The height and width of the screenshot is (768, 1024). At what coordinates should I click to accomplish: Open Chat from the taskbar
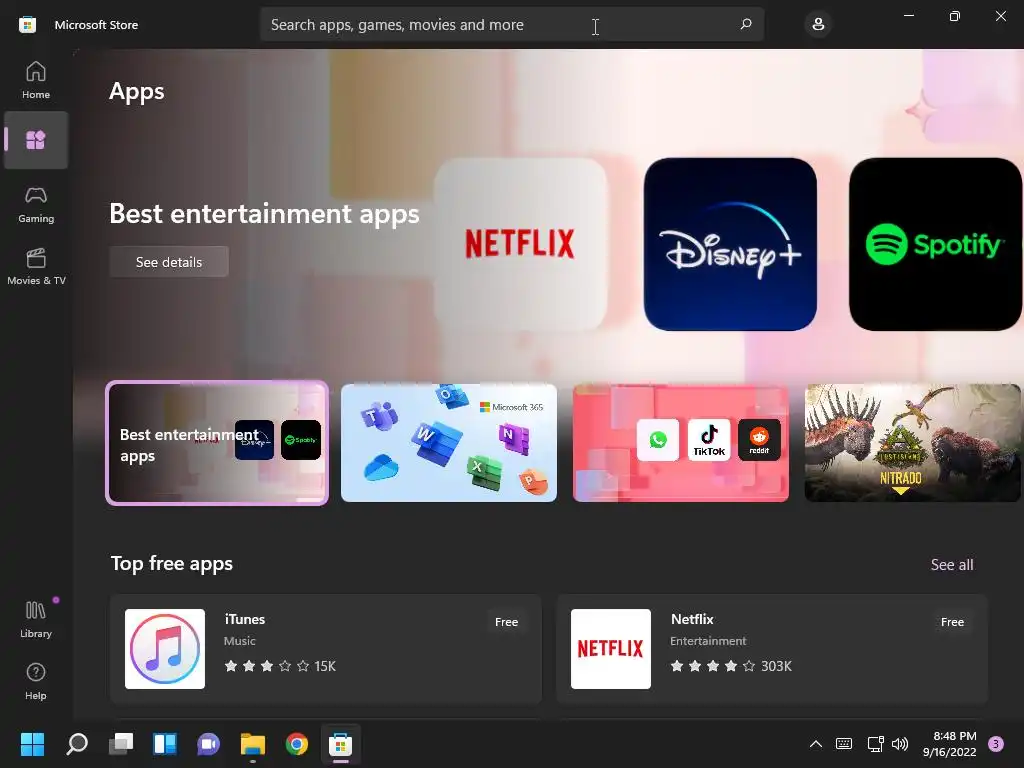click(x=208, y=743)
